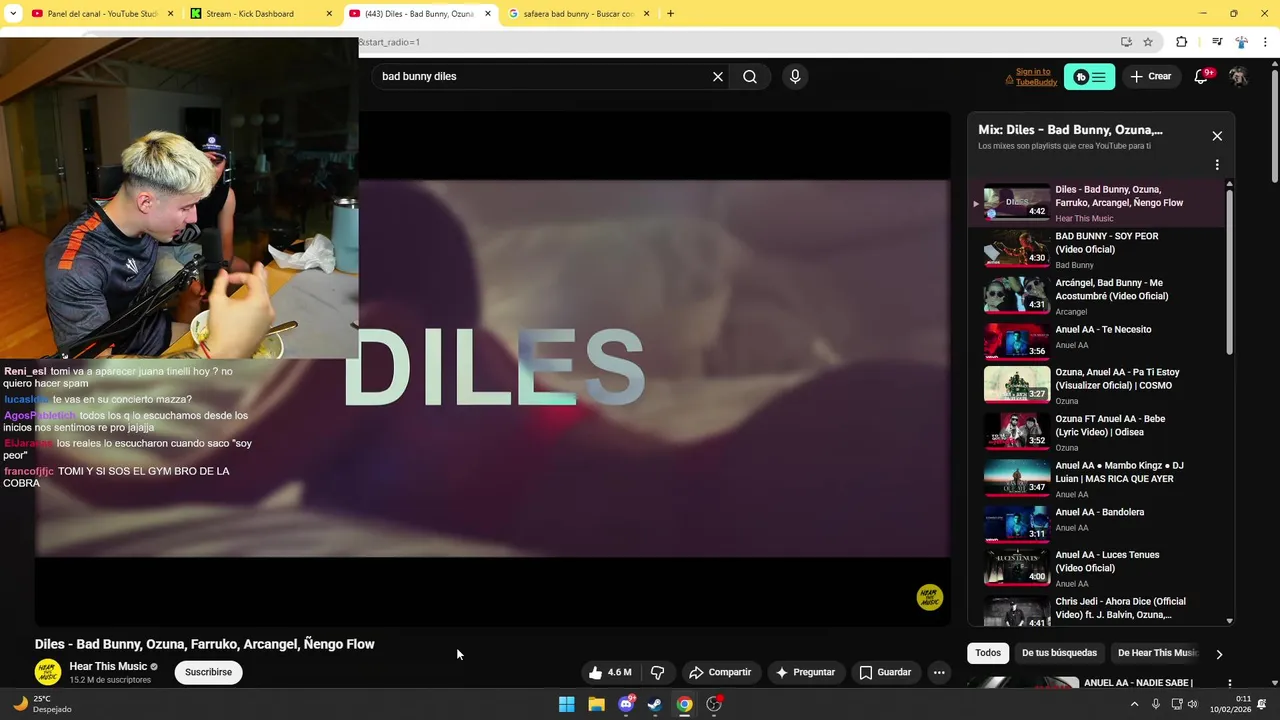Open more video actions ellipsis

(x=939, y=672)
